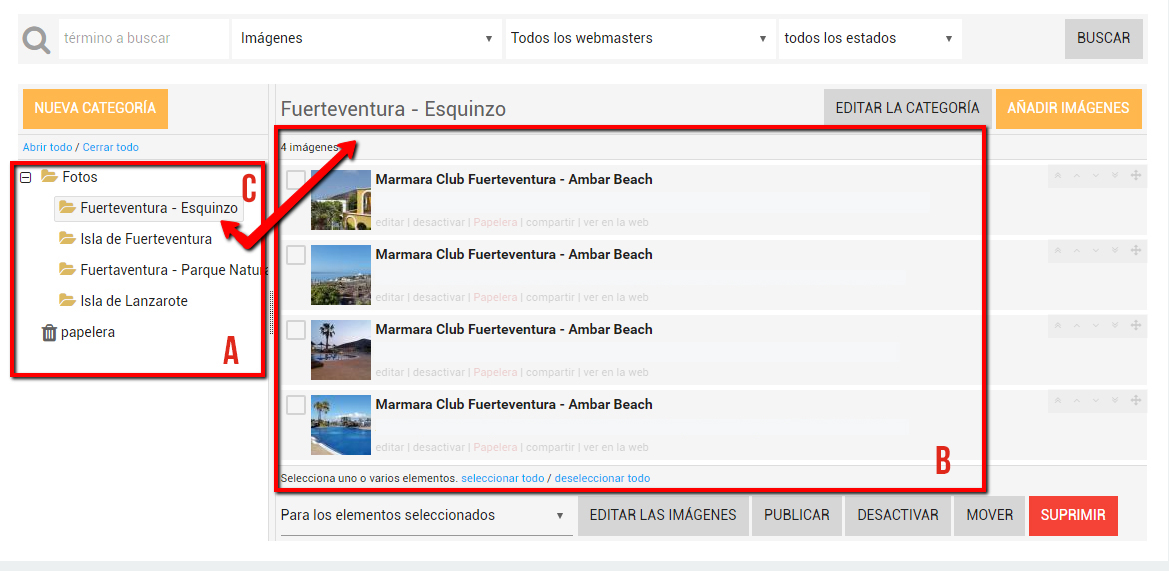The height and width of the screenshot is (571, 1169).
Task: Focus the término a buscar search field
Action: [x=144, y=39]
